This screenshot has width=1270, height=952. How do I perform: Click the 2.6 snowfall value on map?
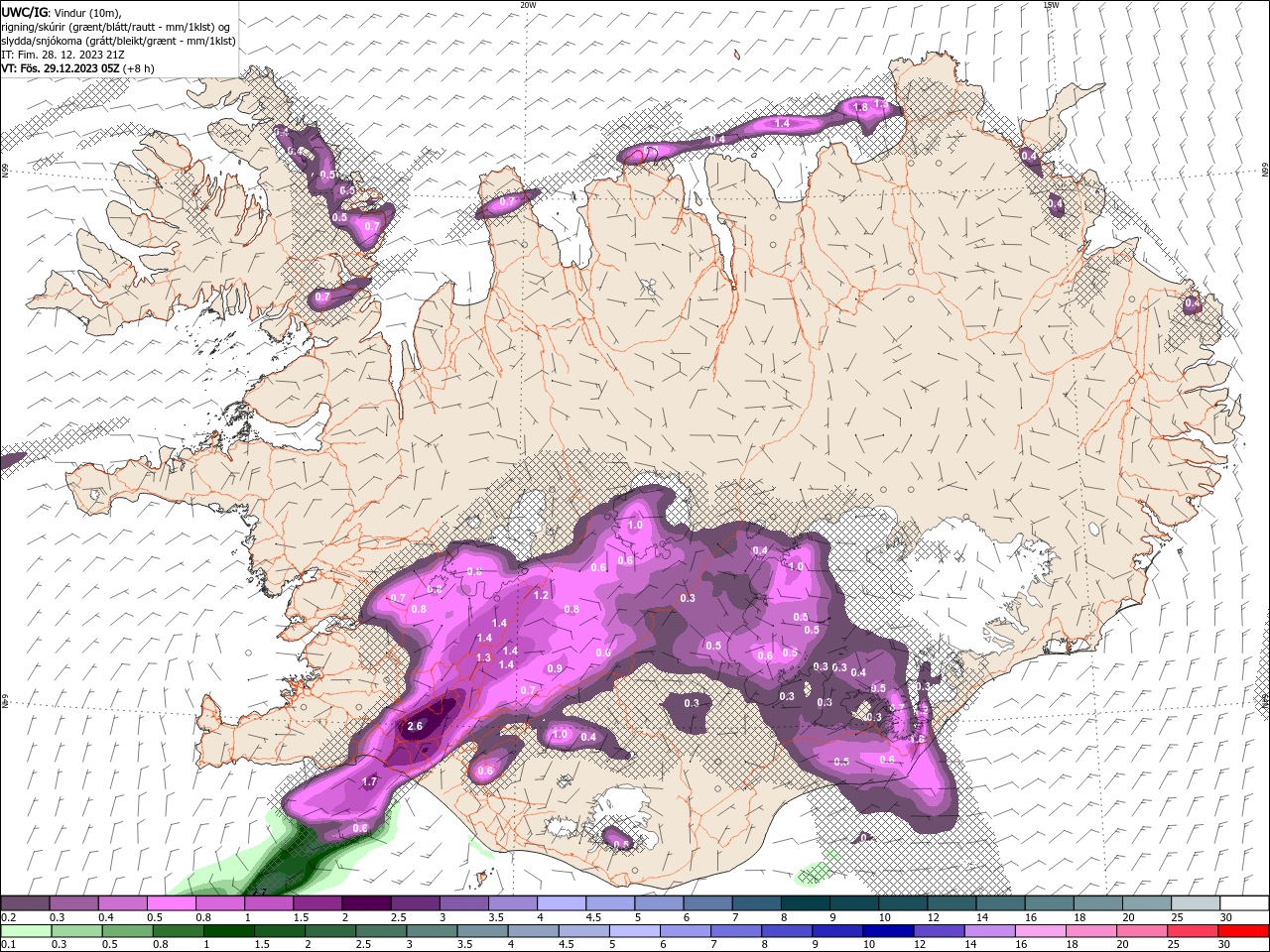[x=416, y=727]
